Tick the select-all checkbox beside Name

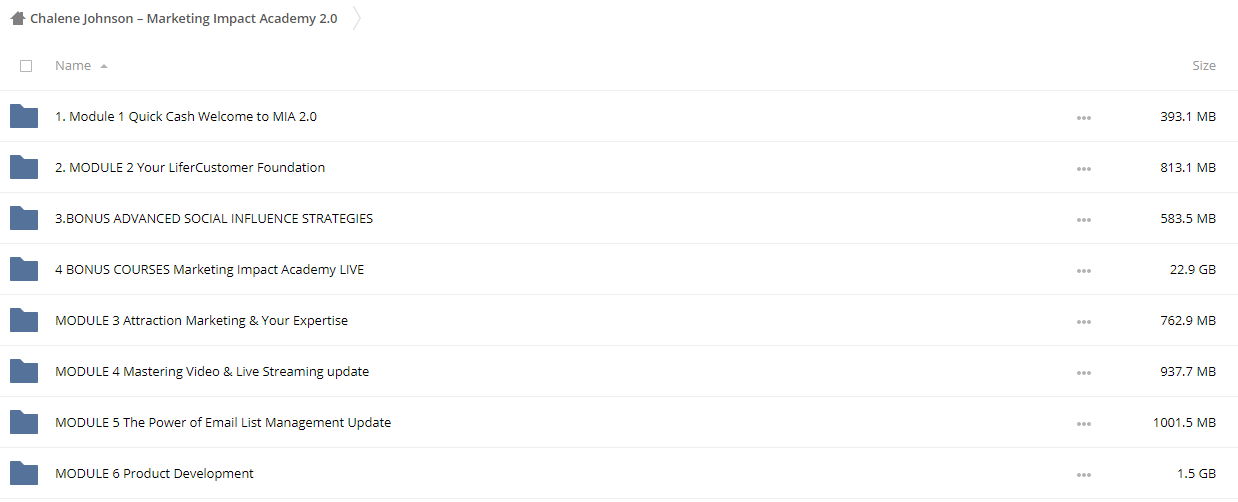26,66
